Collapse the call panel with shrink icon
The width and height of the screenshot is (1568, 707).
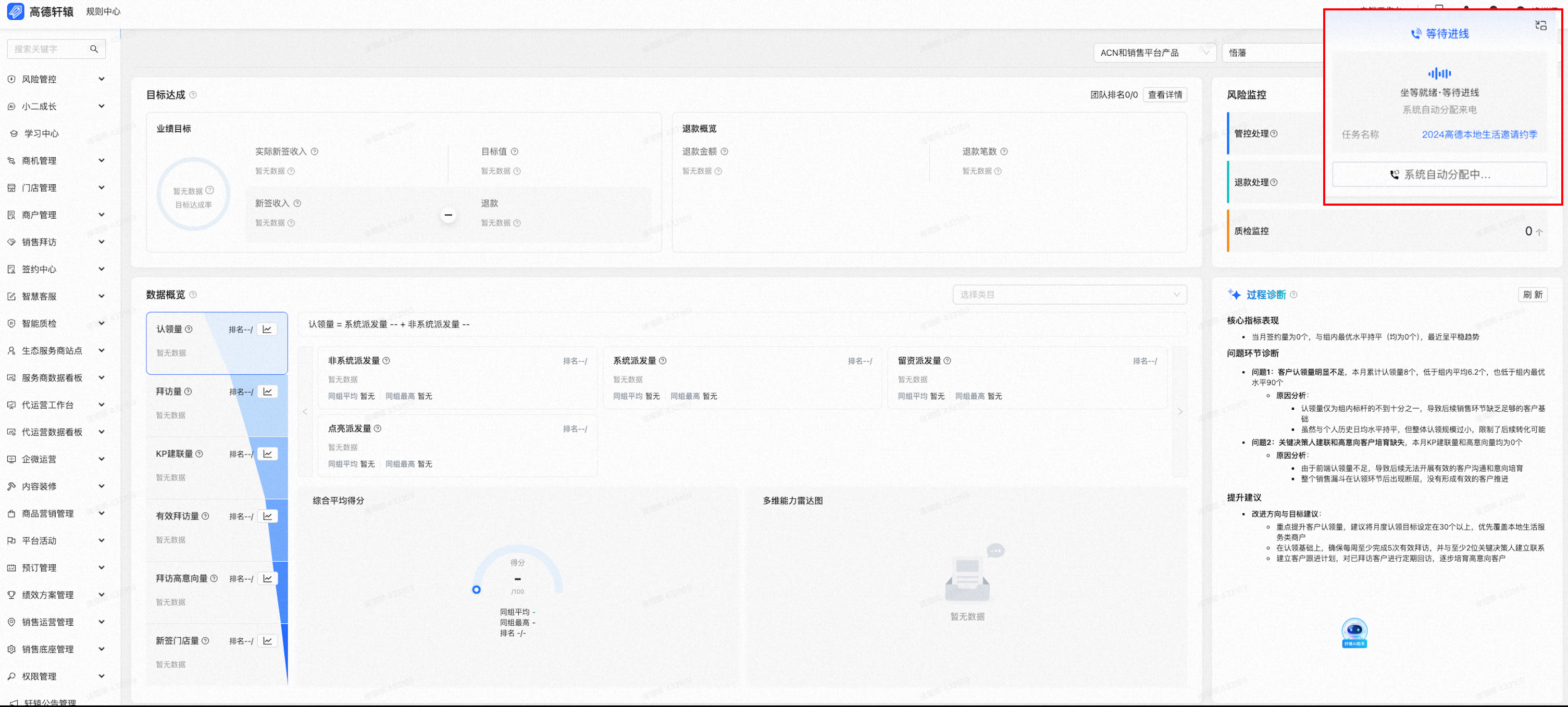[1540, 25]
